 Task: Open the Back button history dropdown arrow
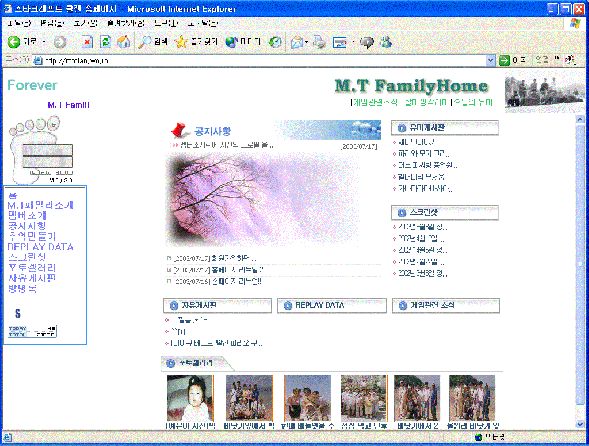tap(44, 42)
